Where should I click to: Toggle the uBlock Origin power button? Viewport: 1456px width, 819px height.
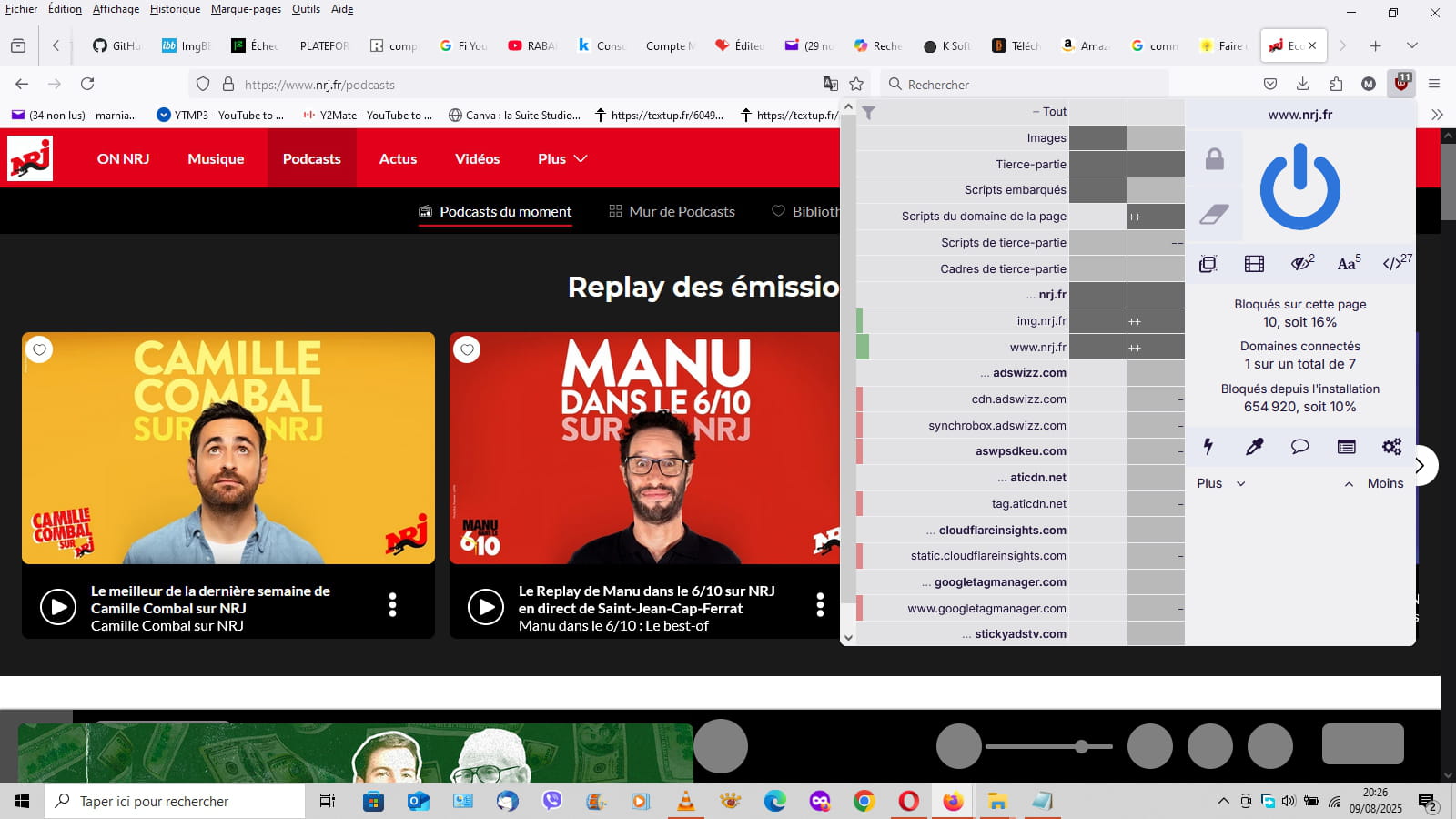point(1299,188)
